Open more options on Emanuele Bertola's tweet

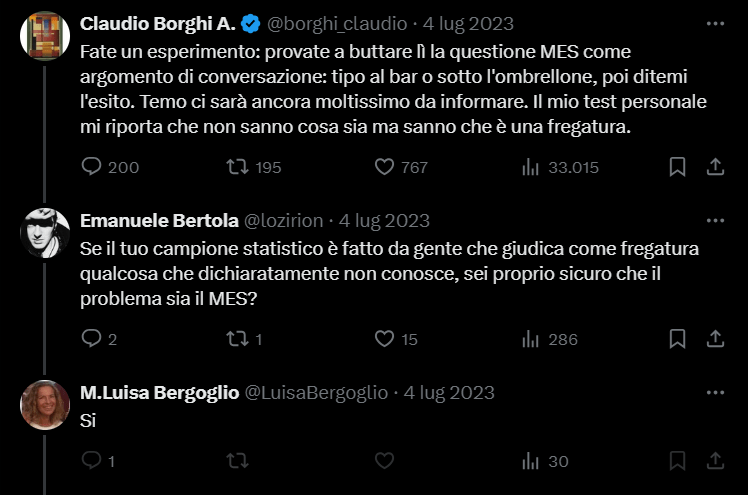(x=715, y=220)
